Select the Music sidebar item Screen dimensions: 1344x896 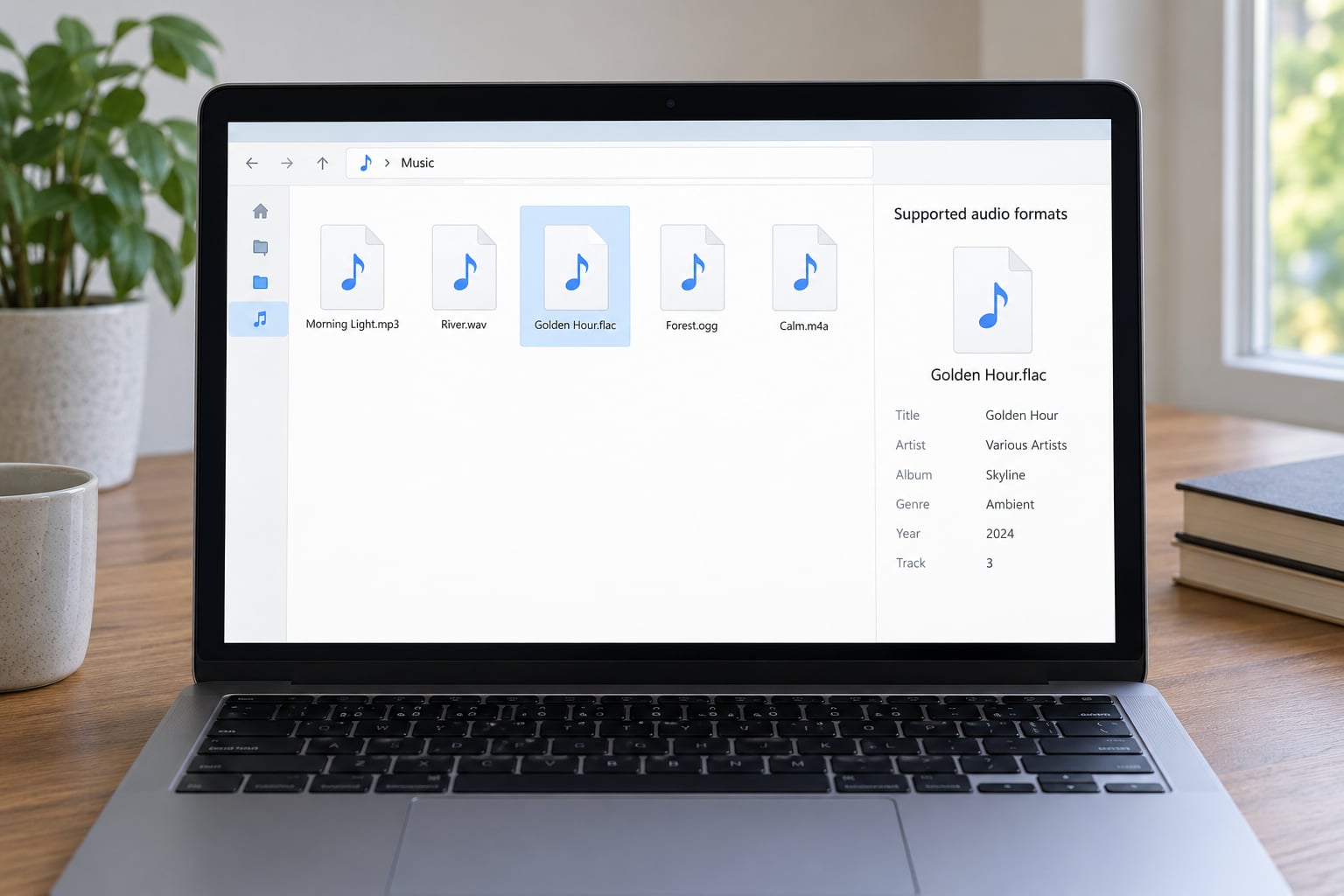pos(259,319)
